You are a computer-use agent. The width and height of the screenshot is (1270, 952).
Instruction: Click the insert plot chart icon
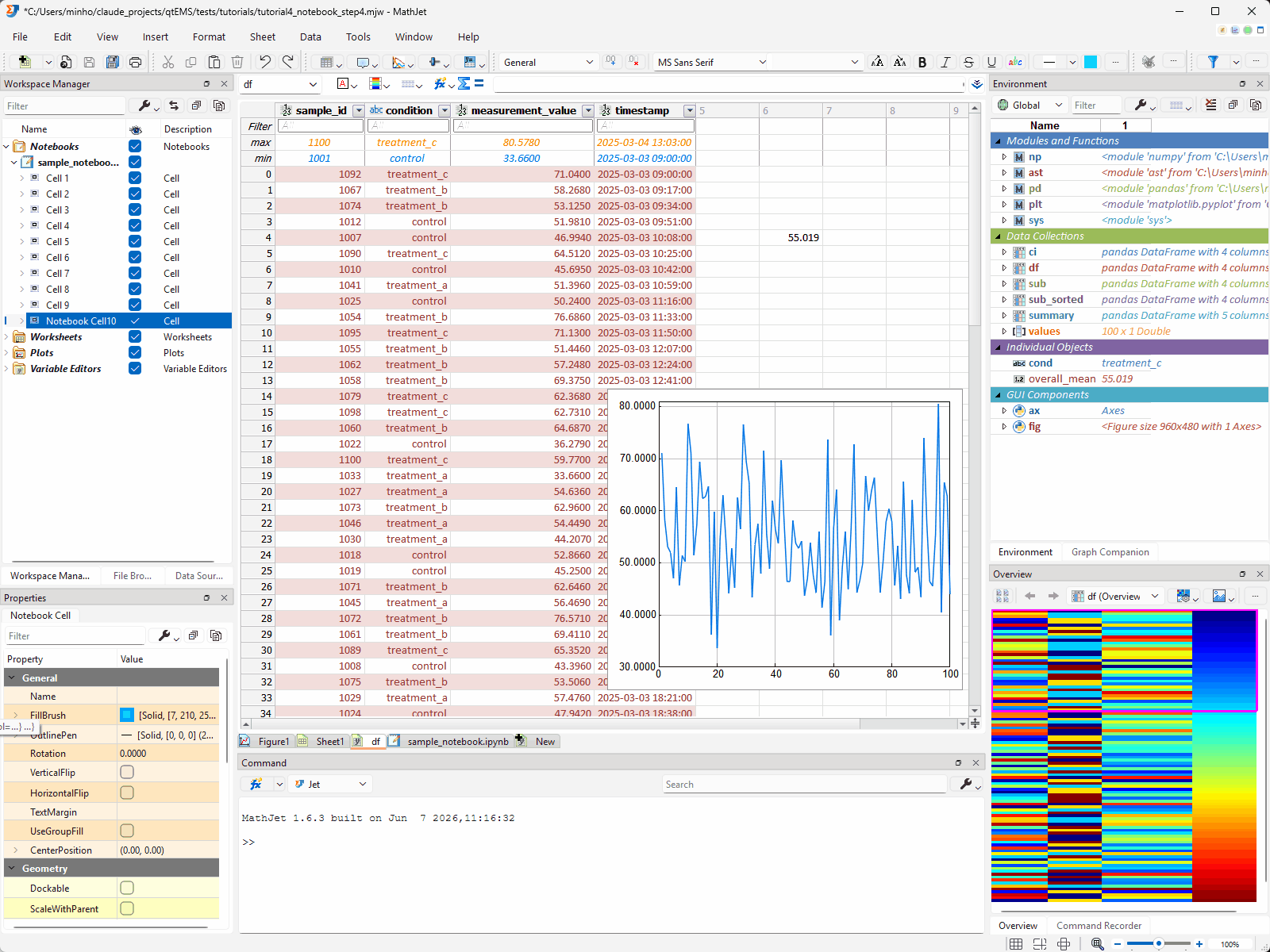(x=399, y=62)
